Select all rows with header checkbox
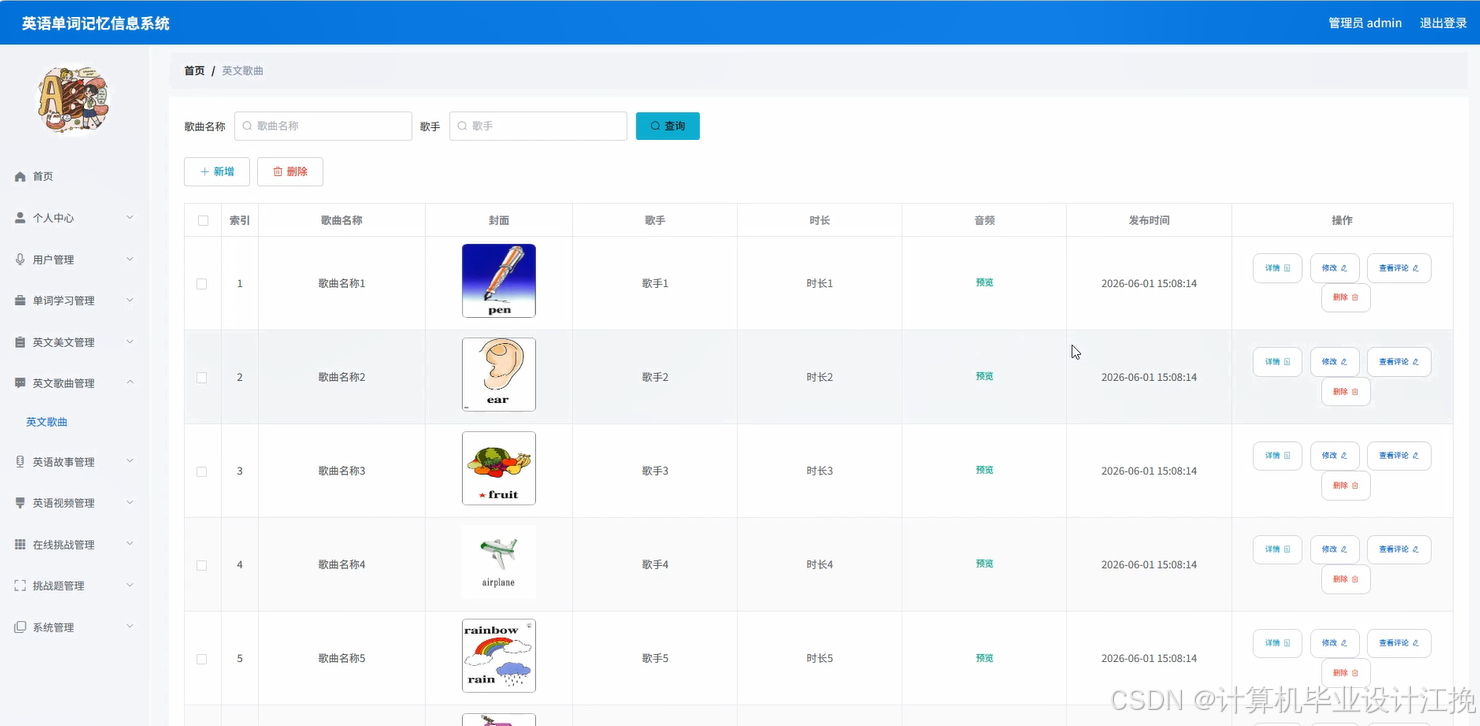 [203, 220]
